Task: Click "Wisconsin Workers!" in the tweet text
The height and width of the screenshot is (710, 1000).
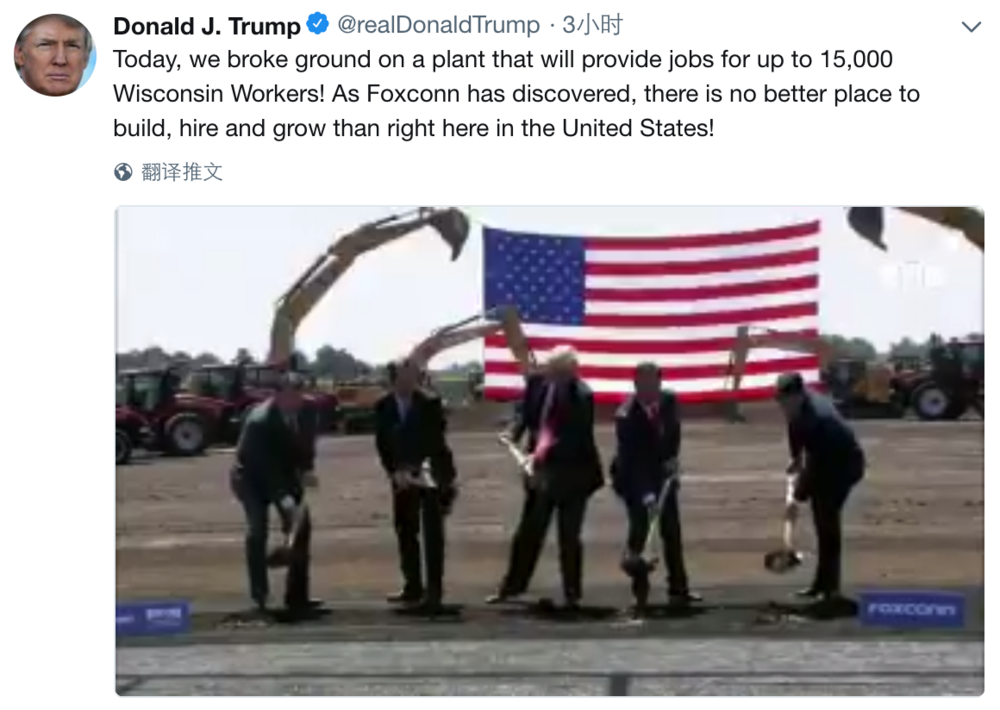Action: point(219,94)
